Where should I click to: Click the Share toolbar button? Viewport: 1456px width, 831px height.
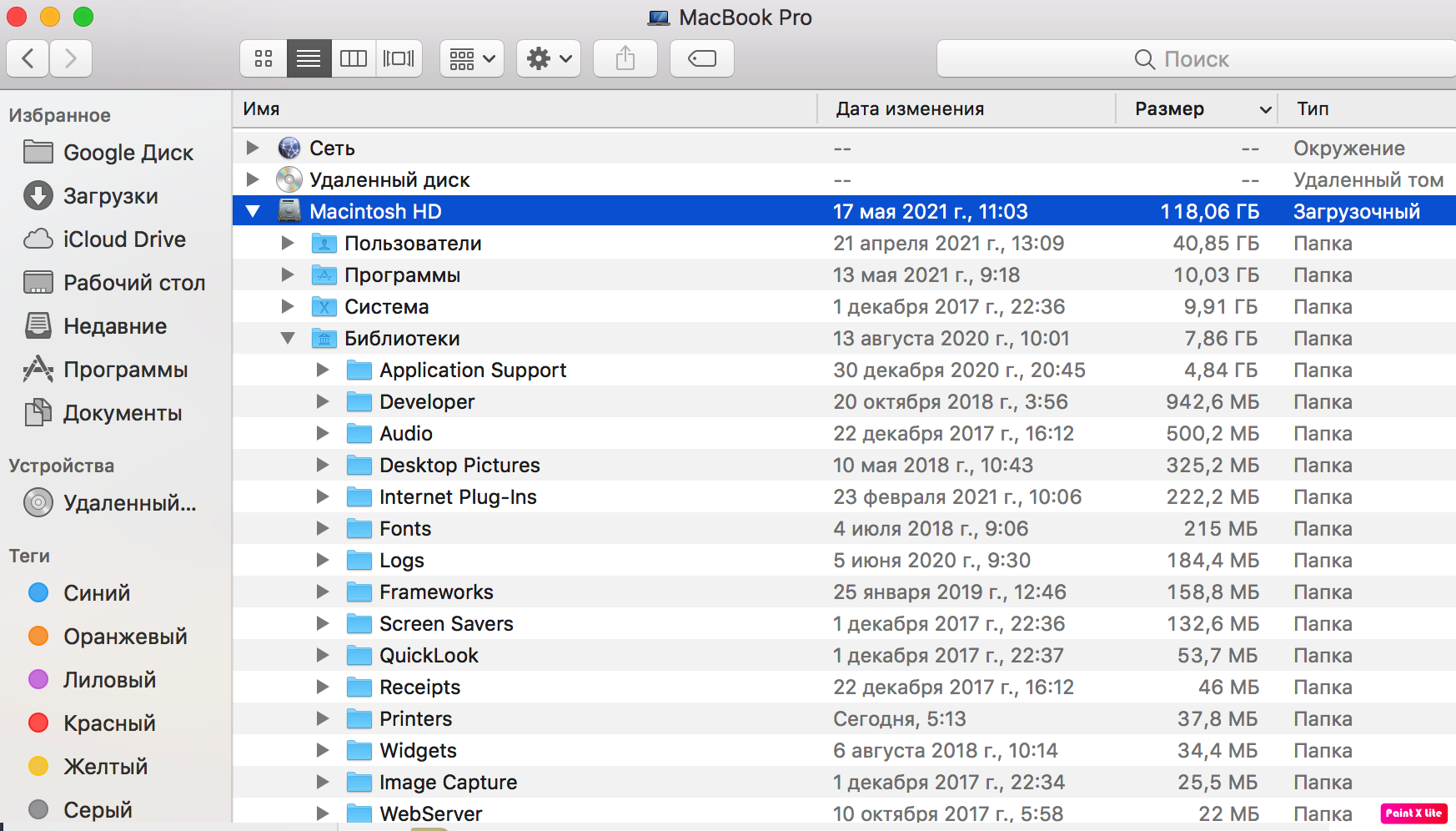[625, 58]
